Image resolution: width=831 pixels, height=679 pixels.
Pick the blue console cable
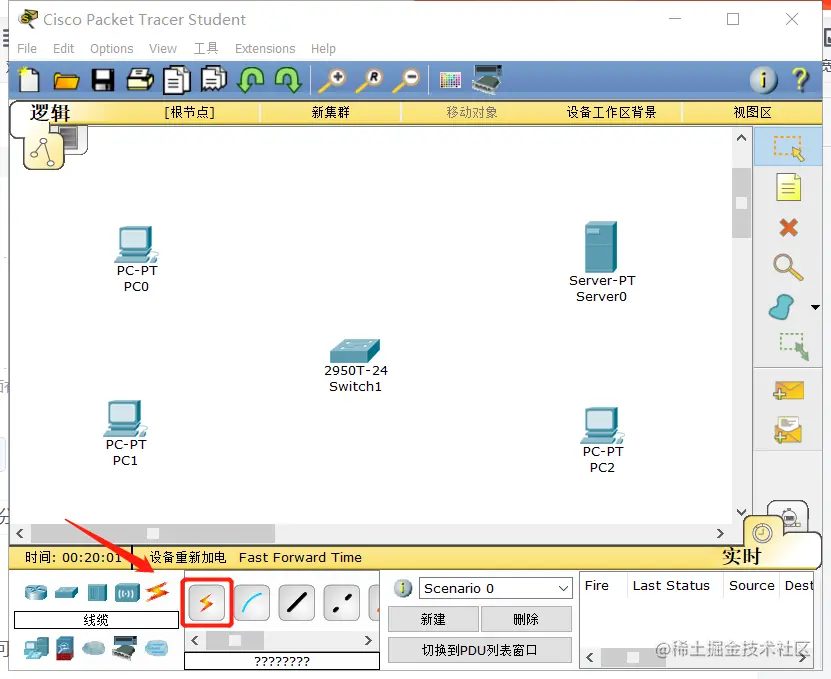252,603
